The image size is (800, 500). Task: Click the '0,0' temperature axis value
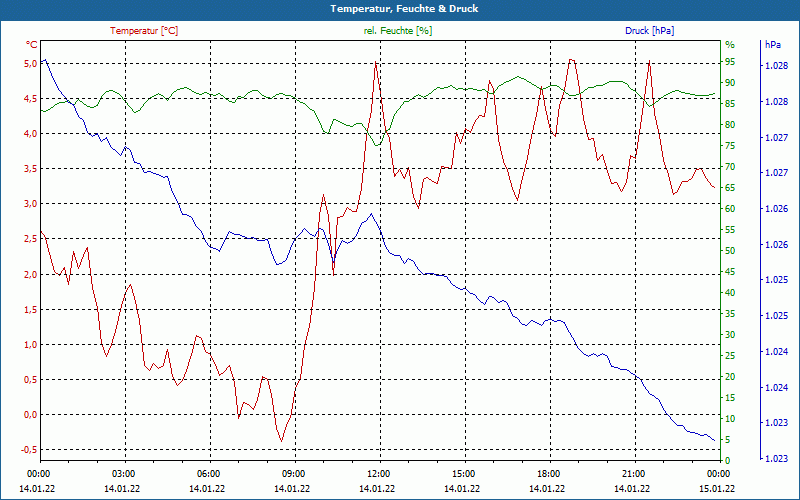(31, 415)
